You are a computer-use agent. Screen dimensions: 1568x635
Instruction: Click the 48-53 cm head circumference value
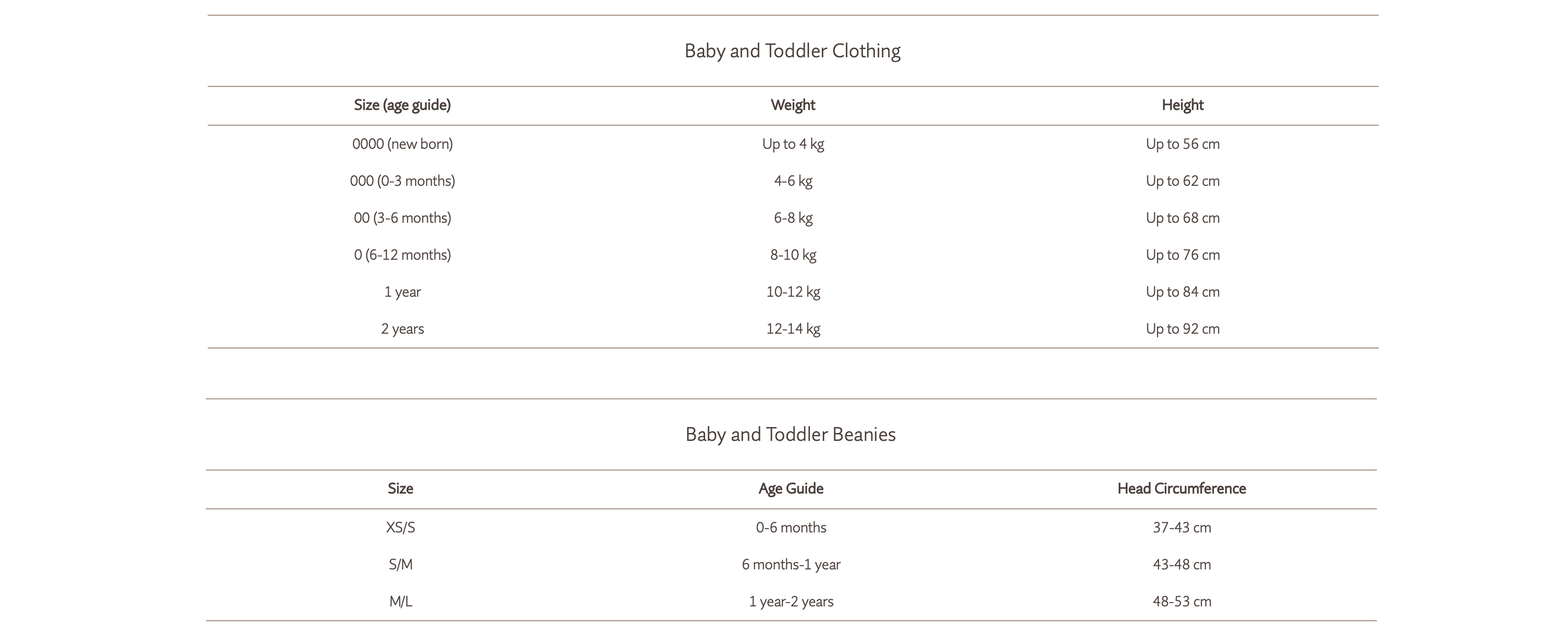tap(1181, 602)
